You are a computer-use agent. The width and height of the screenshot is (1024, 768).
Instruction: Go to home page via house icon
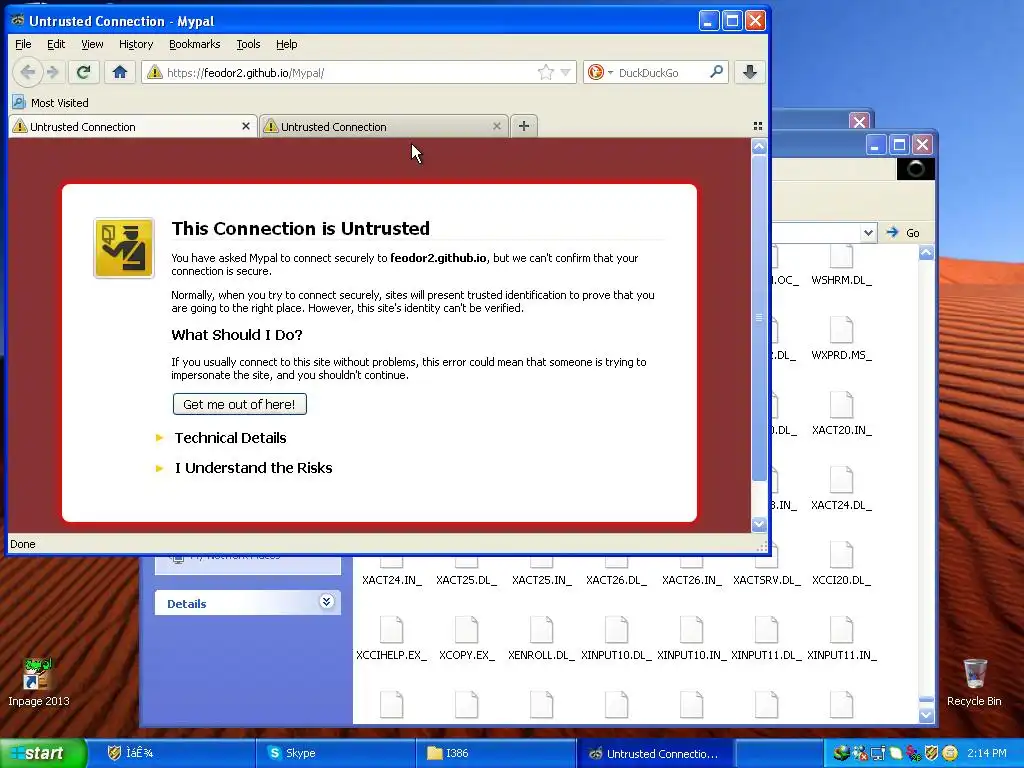[120, 72]
